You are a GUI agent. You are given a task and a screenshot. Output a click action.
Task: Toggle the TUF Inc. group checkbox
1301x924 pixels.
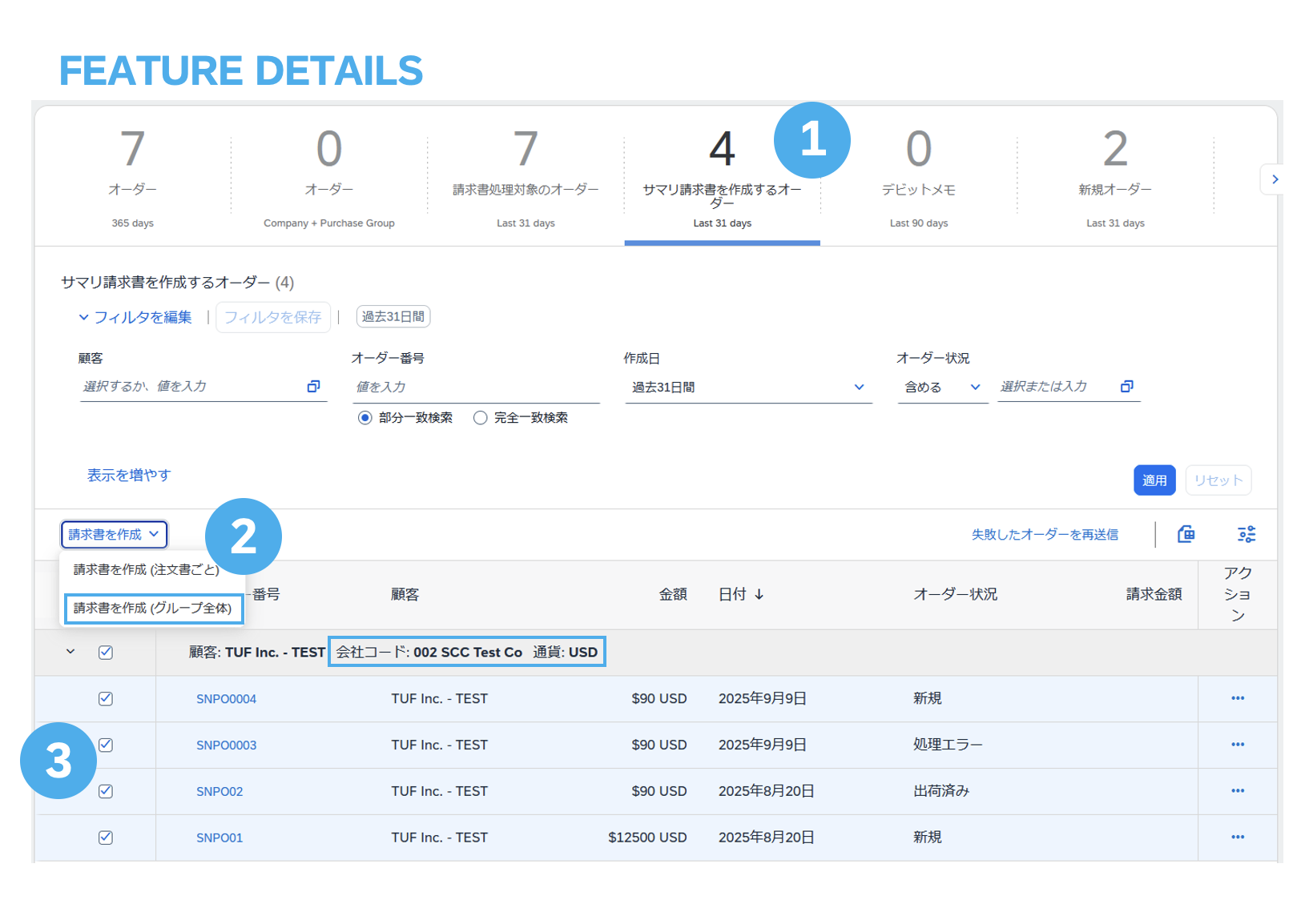pos(106,653)
